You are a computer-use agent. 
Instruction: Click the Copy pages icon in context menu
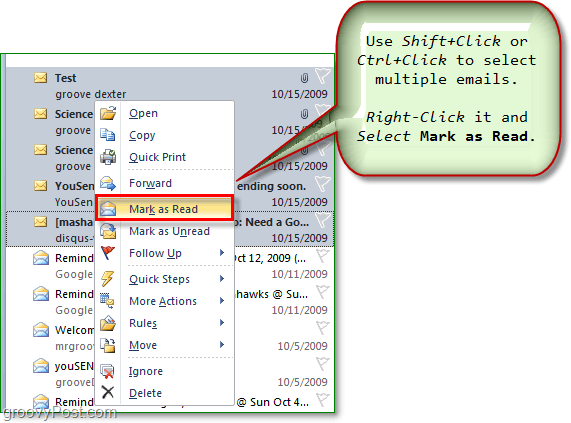[x=108, y=135]
